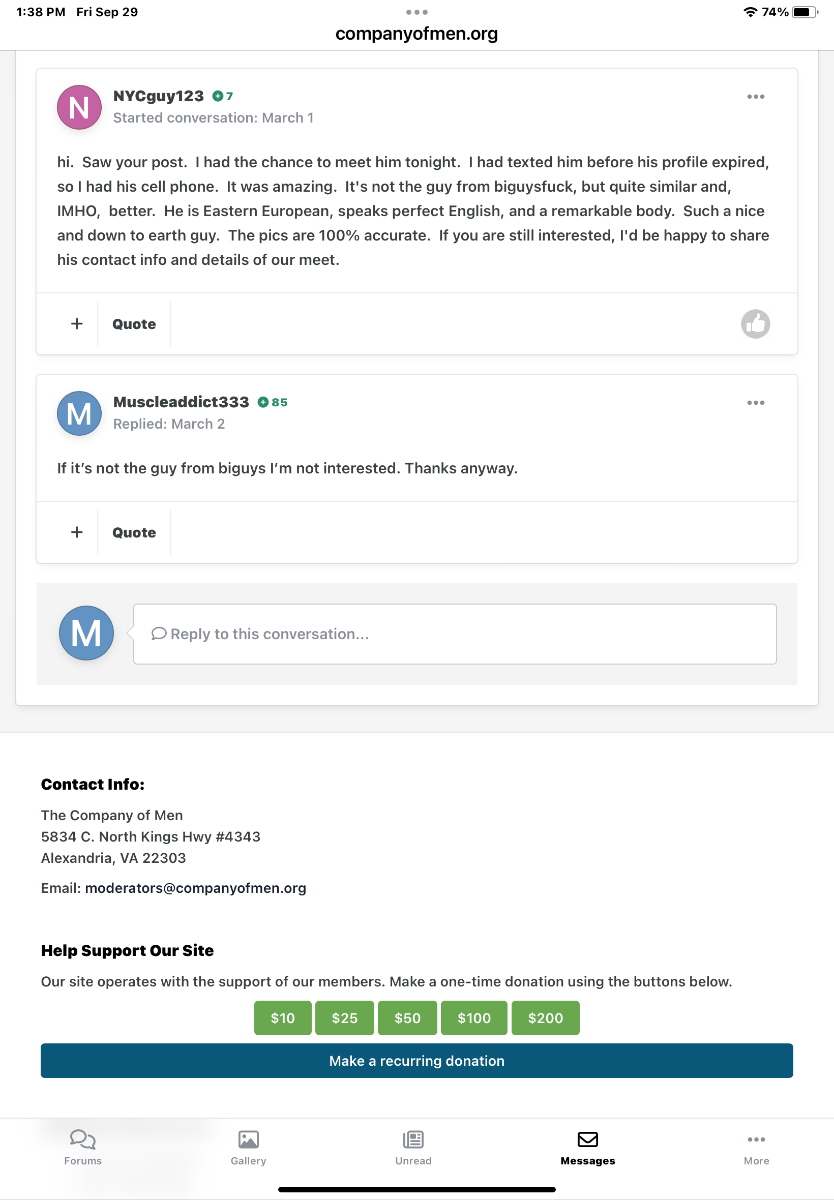Click the Reply to this conversation field
834x1200 pixels.
(455, 634)
